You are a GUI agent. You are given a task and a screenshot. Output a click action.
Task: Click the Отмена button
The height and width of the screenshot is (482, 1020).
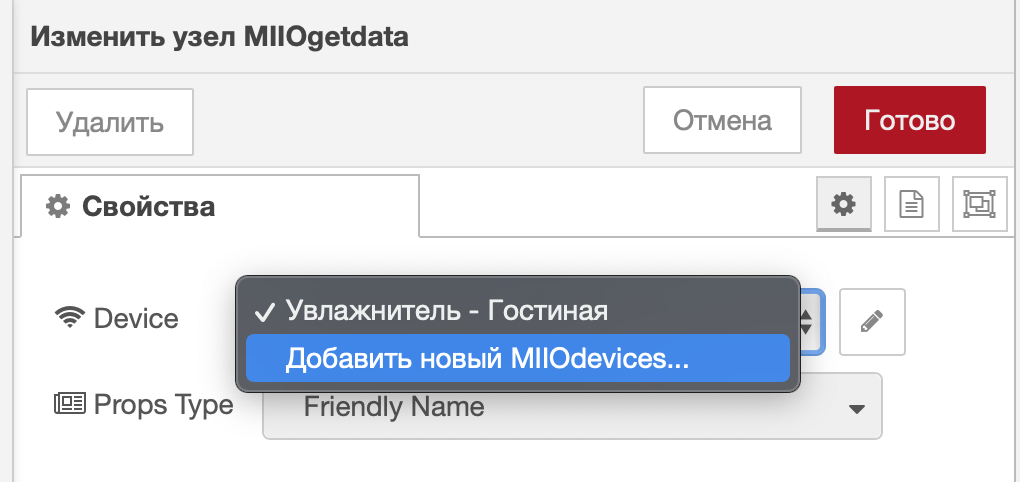722,120
